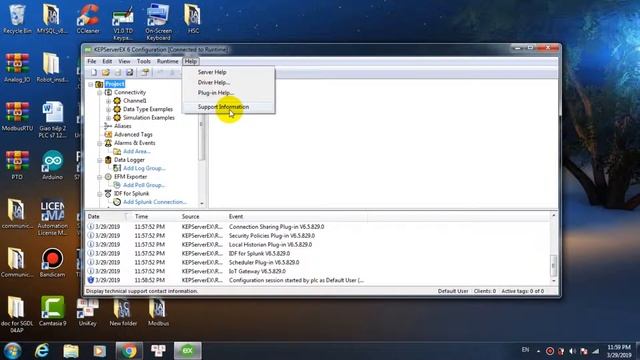
Task: Collapse the Data Logger node
Action: pyautogui.click(x=100, y=160)
